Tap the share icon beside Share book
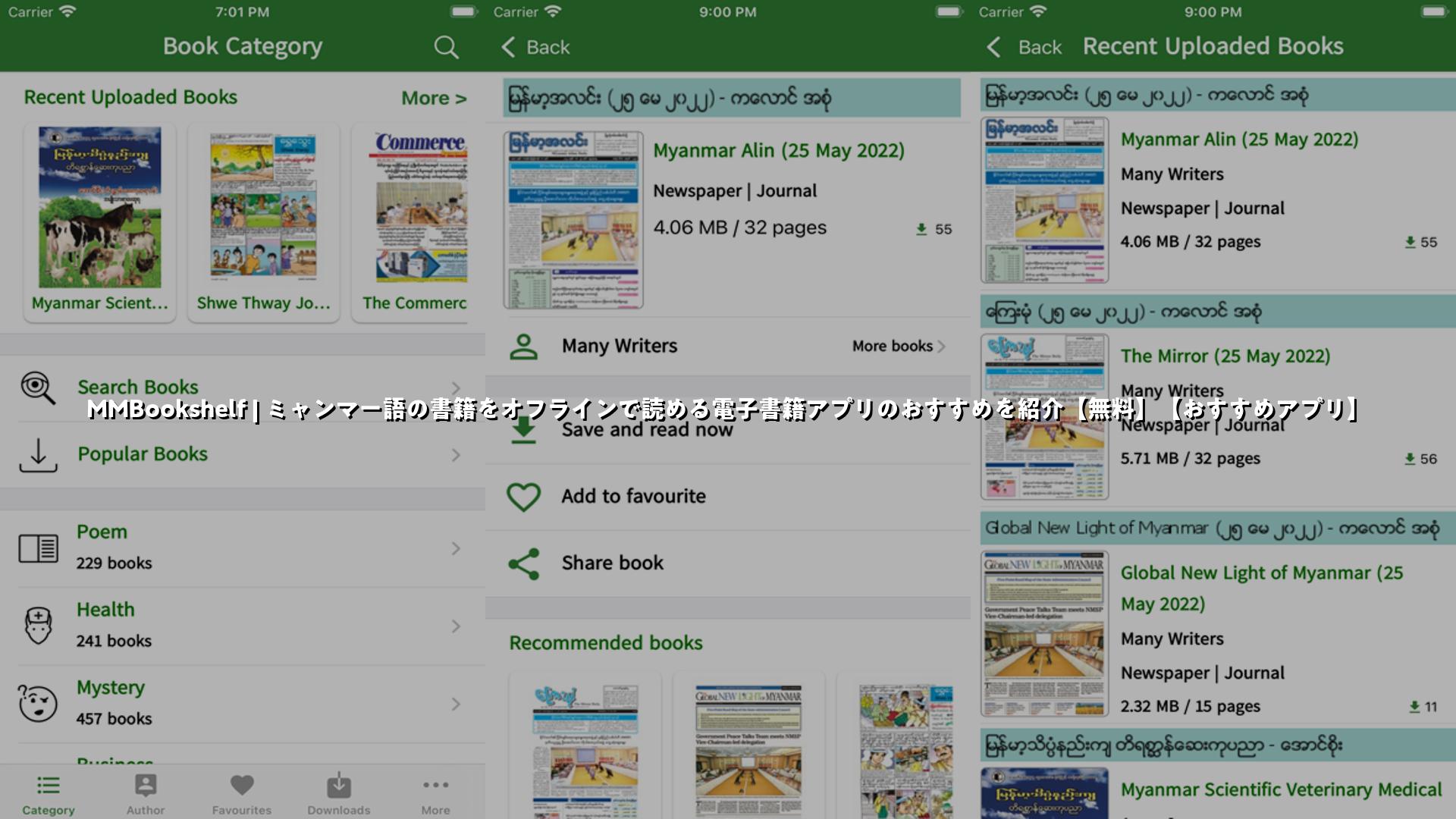 tap(523, 563)
